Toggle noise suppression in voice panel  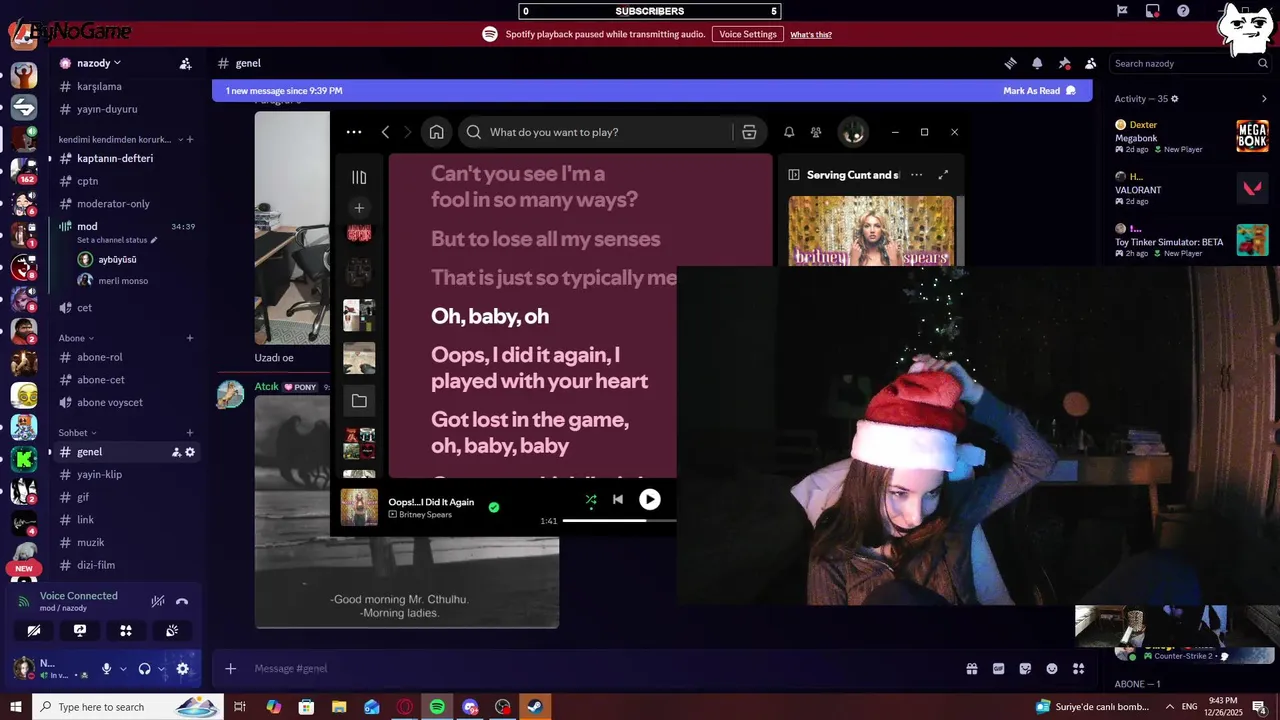157,601
